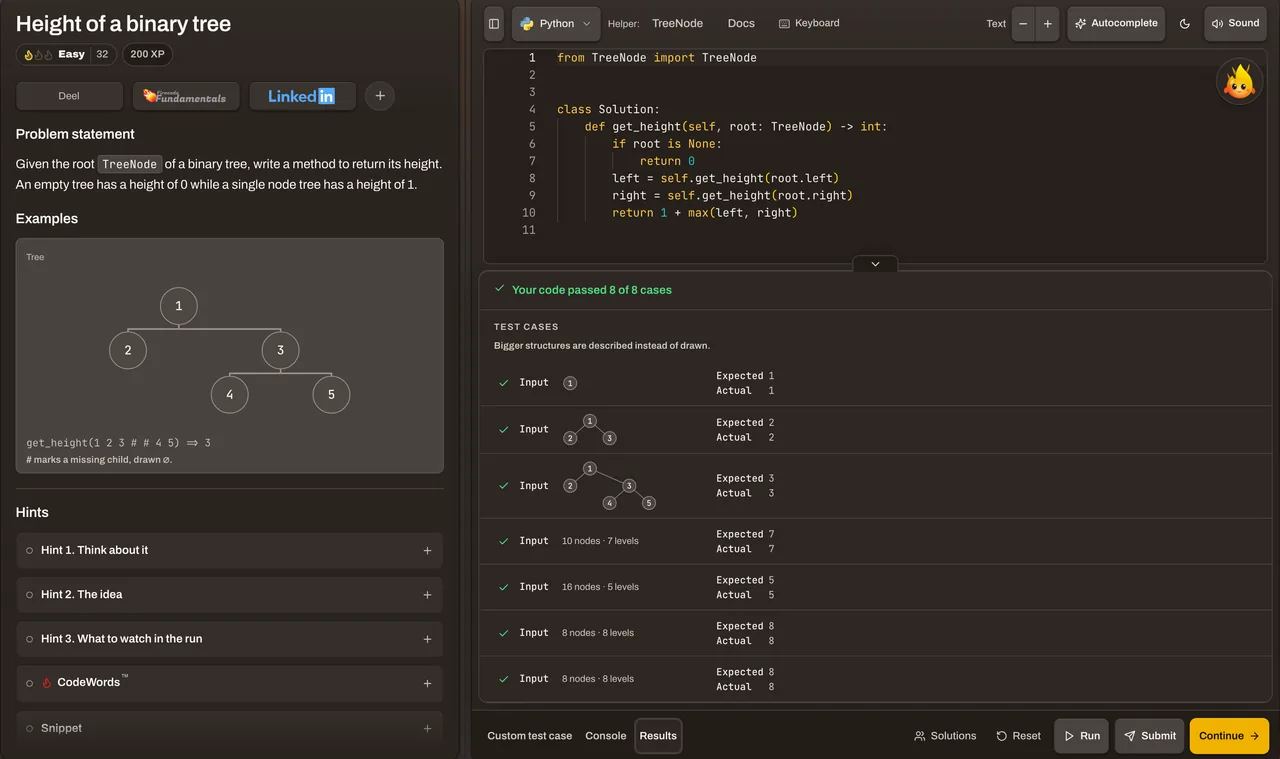This screenshot has height=759, width=1280.
Task: Run the code
Action: pyautogui.click(x=1081, y=736)
